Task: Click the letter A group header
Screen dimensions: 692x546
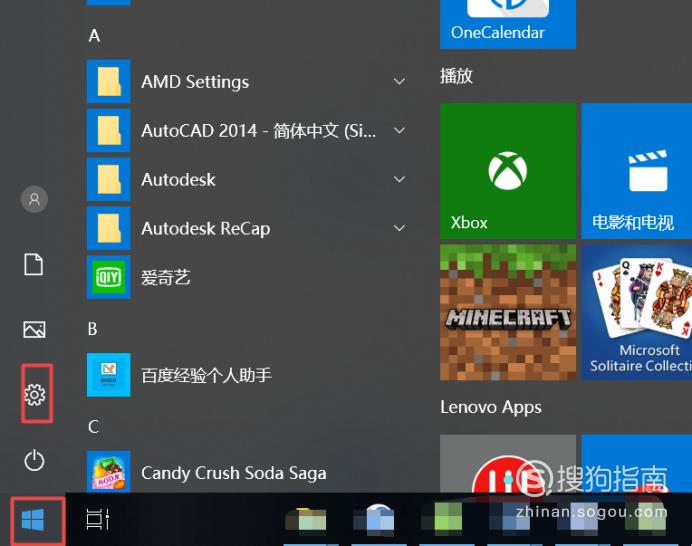Action: (x=94, y=36)
